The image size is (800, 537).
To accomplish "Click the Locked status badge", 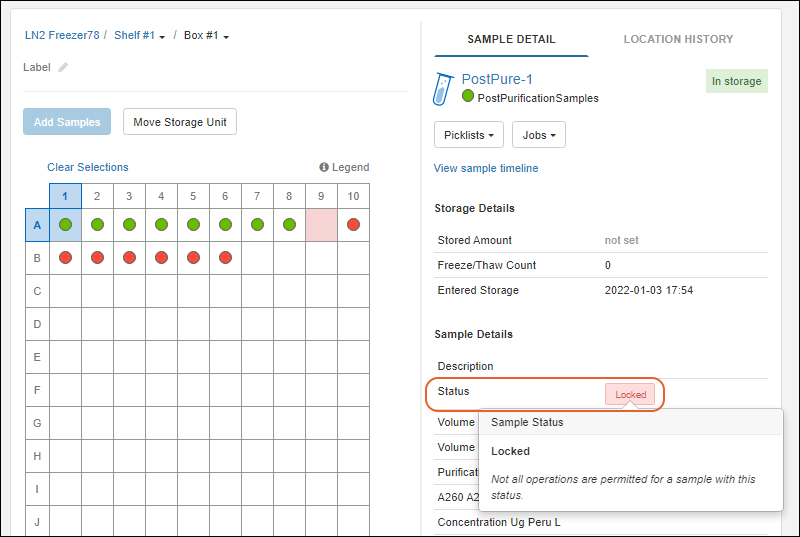I will click(630, 395).
